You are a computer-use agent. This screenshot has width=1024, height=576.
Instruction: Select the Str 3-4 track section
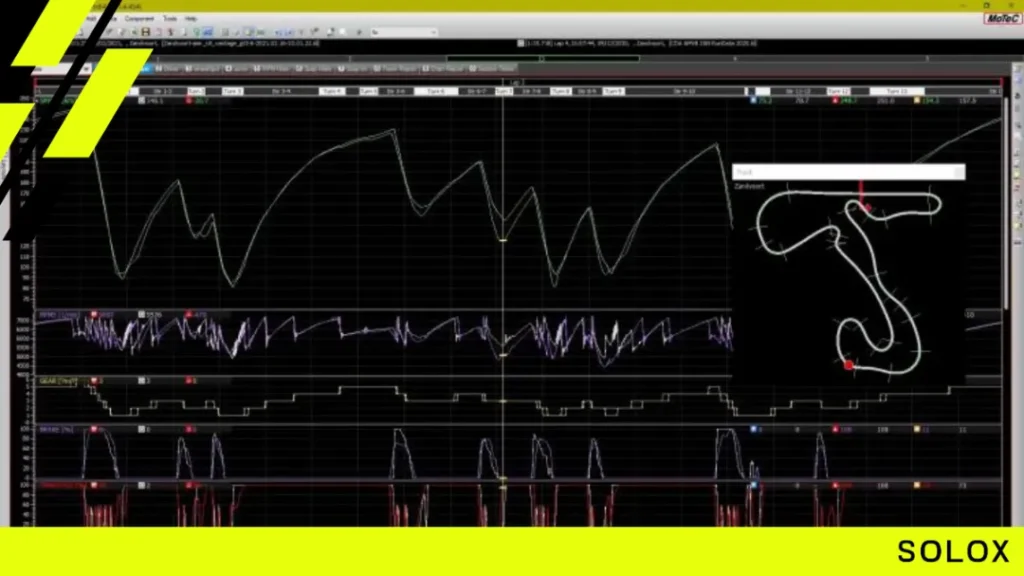coord(281,91)
